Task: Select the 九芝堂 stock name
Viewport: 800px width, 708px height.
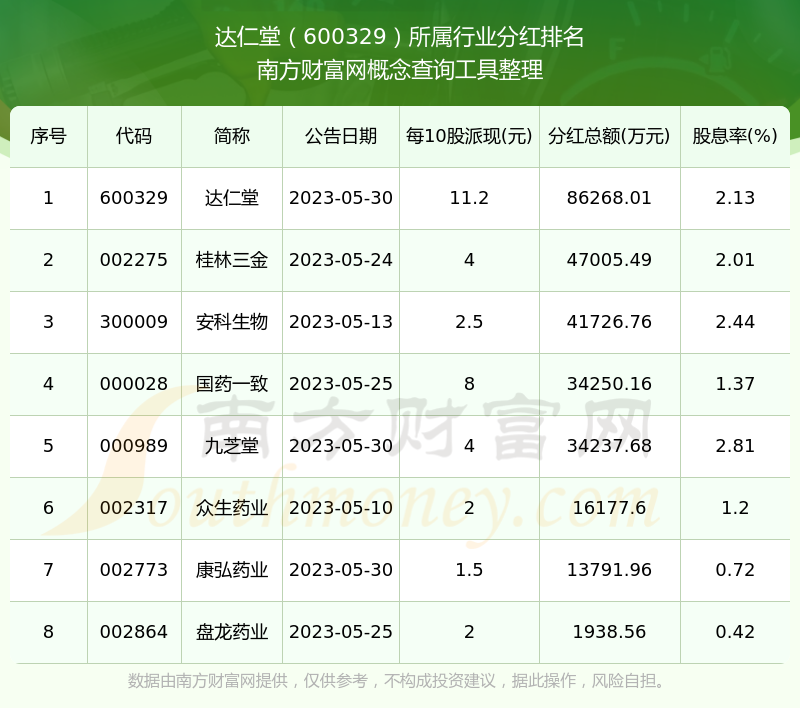Action: coord(232,446)
